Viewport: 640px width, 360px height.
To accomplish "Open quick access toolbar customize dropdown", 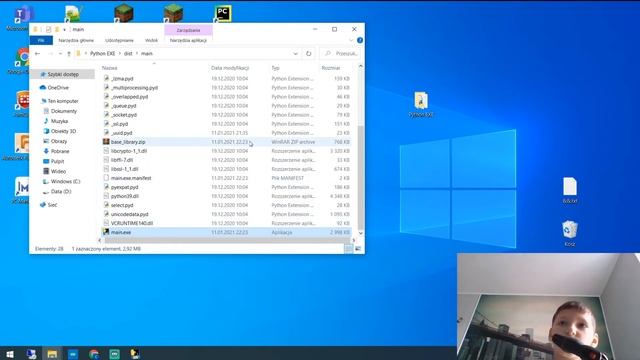I will coord(64,29).
